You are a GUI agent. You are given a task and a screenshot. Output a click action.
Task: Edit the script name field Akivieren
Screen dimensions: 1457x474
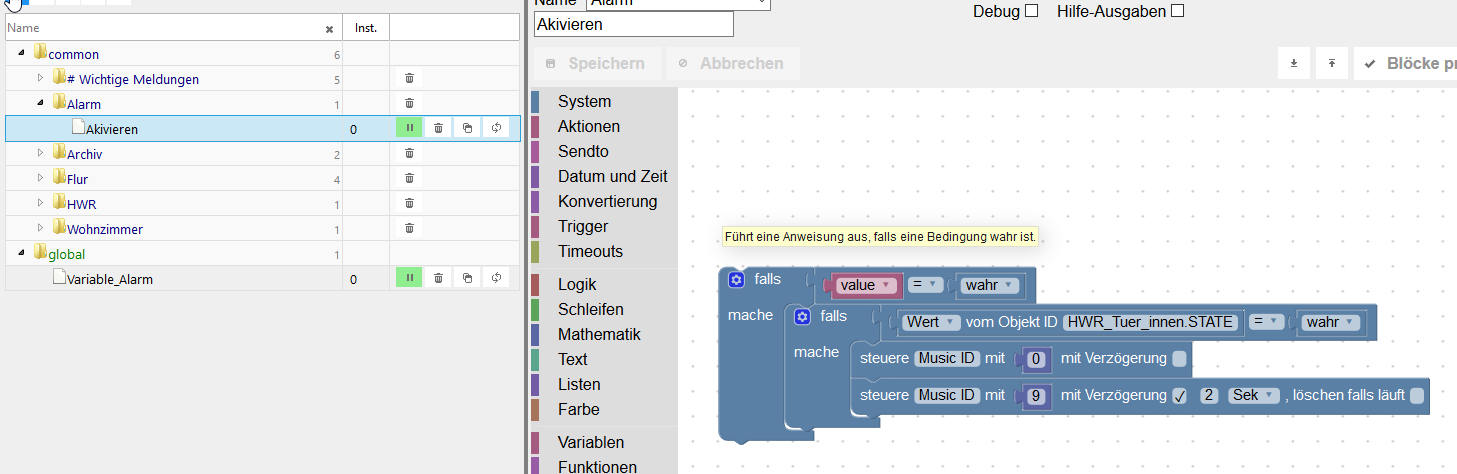634,23
